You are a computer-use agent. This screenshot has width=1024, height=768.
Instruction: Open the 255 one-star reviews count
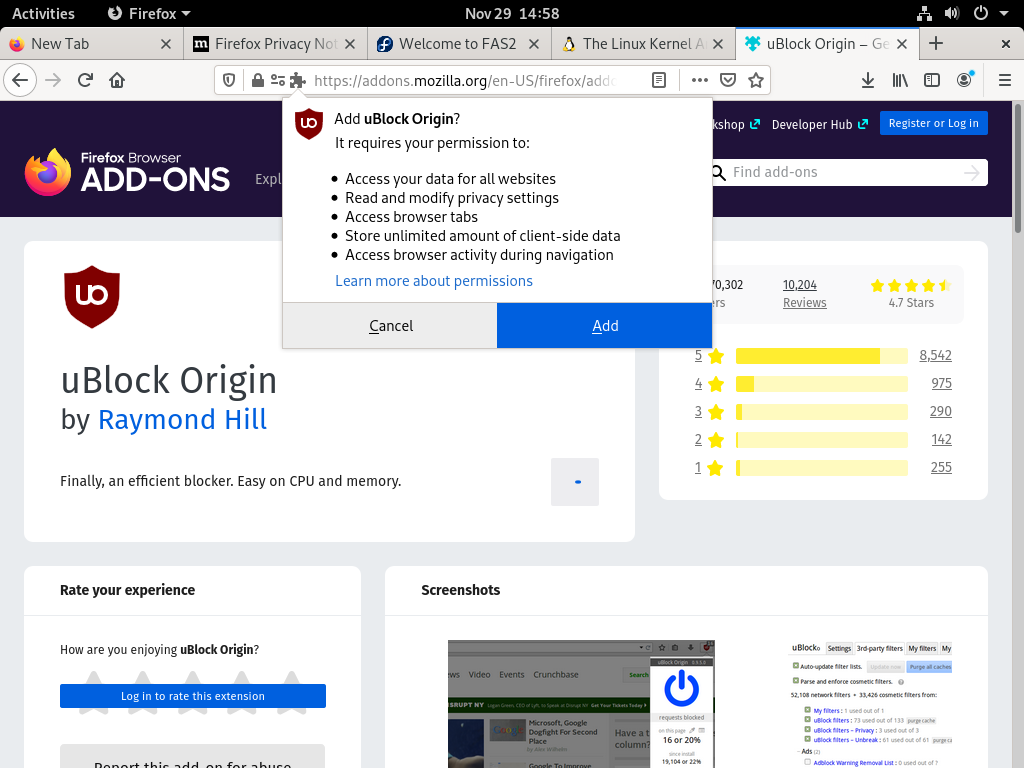941,468
